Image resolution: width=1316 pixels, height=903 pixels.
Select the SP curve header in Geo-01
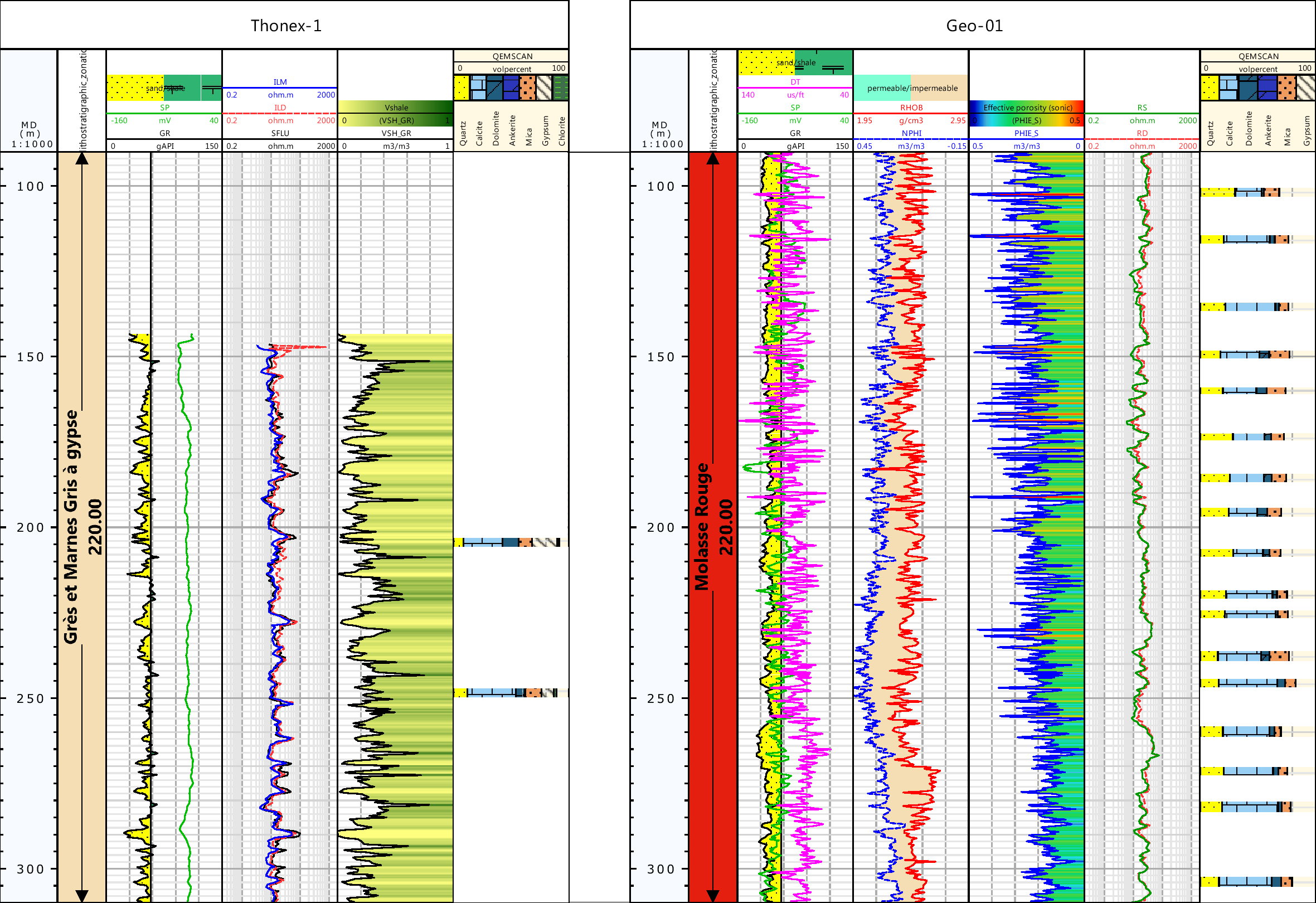point(795,108)
